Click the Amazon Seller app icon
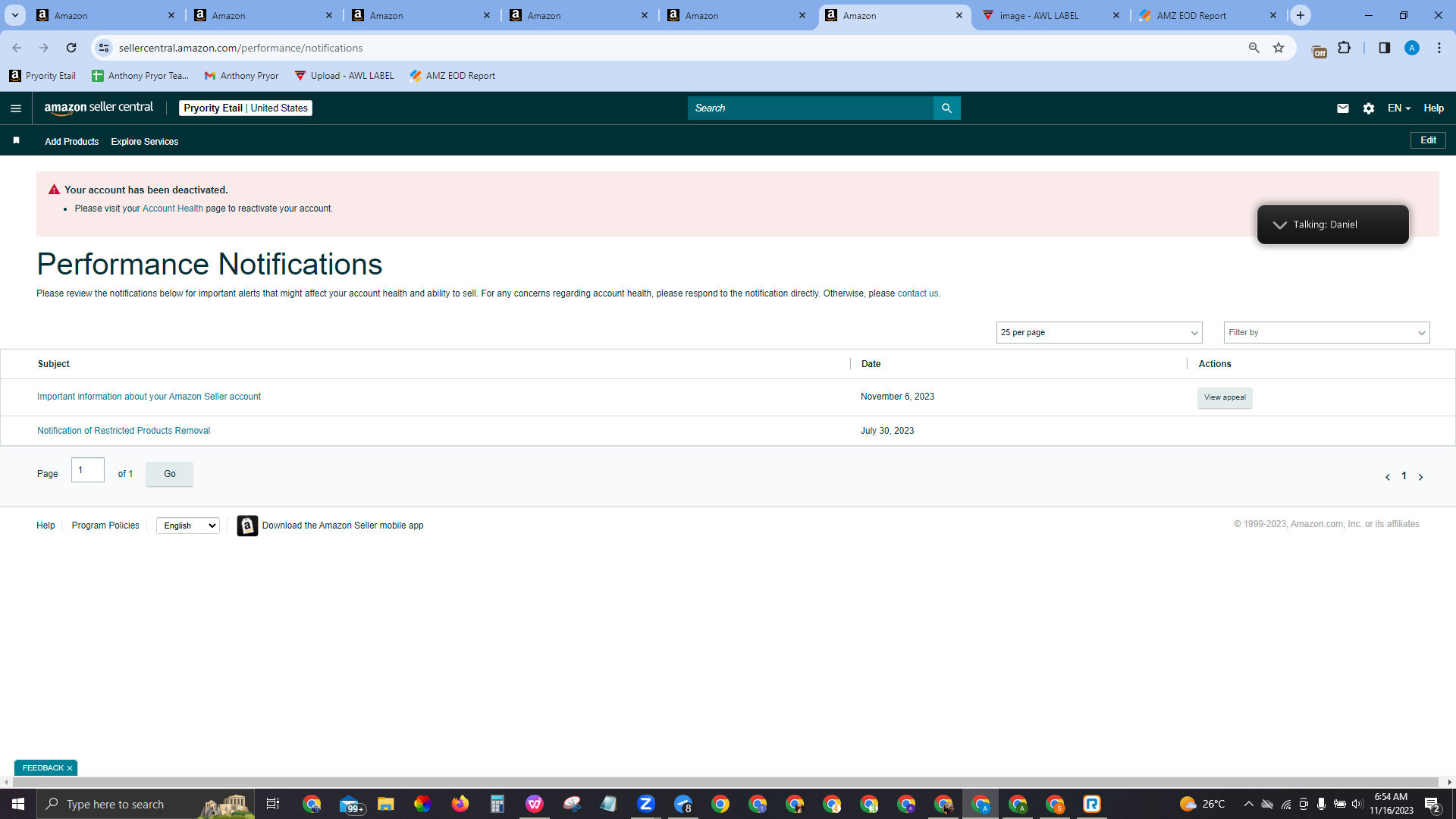The height and width of the screenshot is (819, 1456). [247, 526]
